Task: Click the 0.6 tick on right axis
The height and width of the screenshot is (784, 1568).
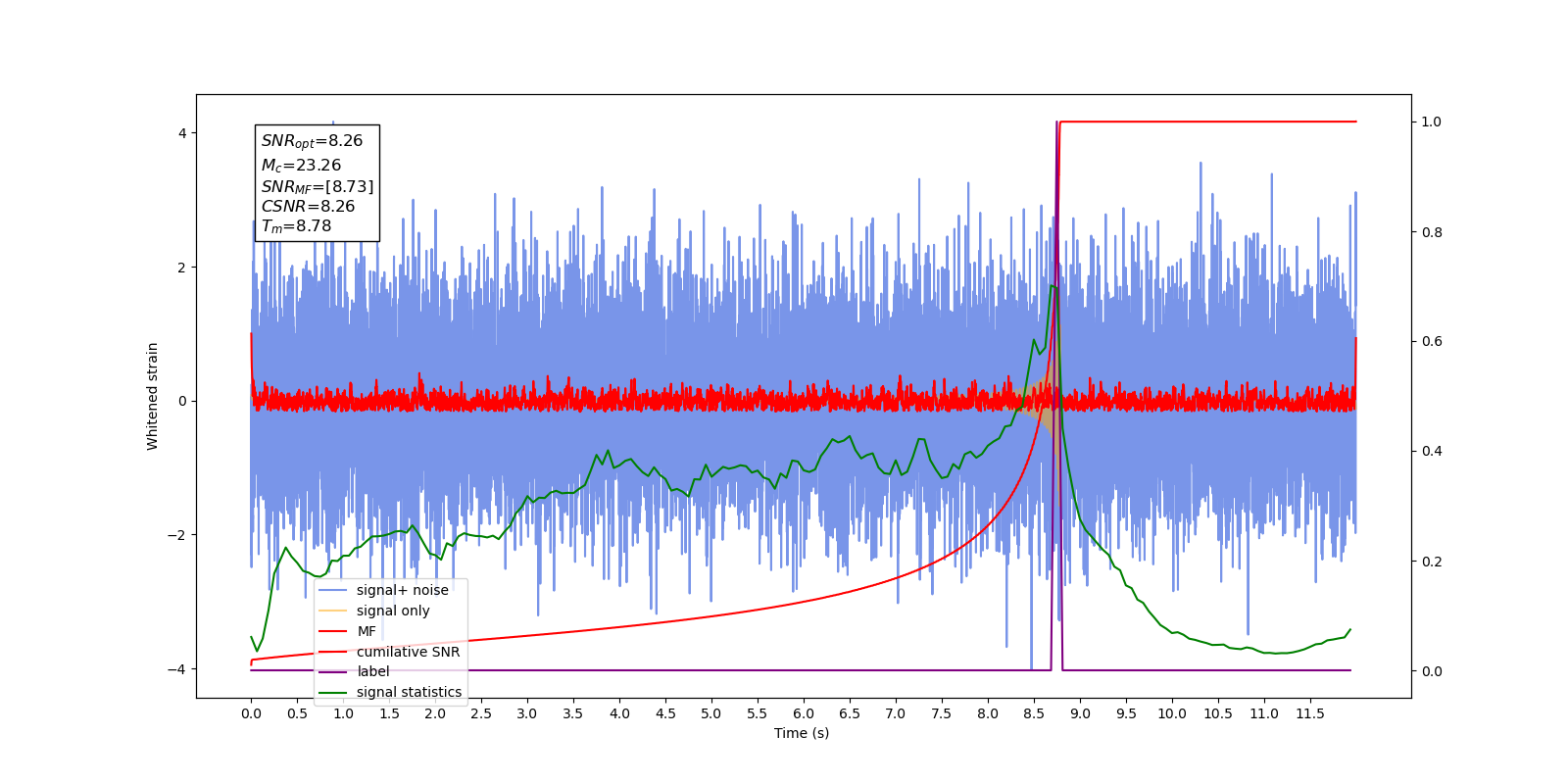Action: (1432, 342)
